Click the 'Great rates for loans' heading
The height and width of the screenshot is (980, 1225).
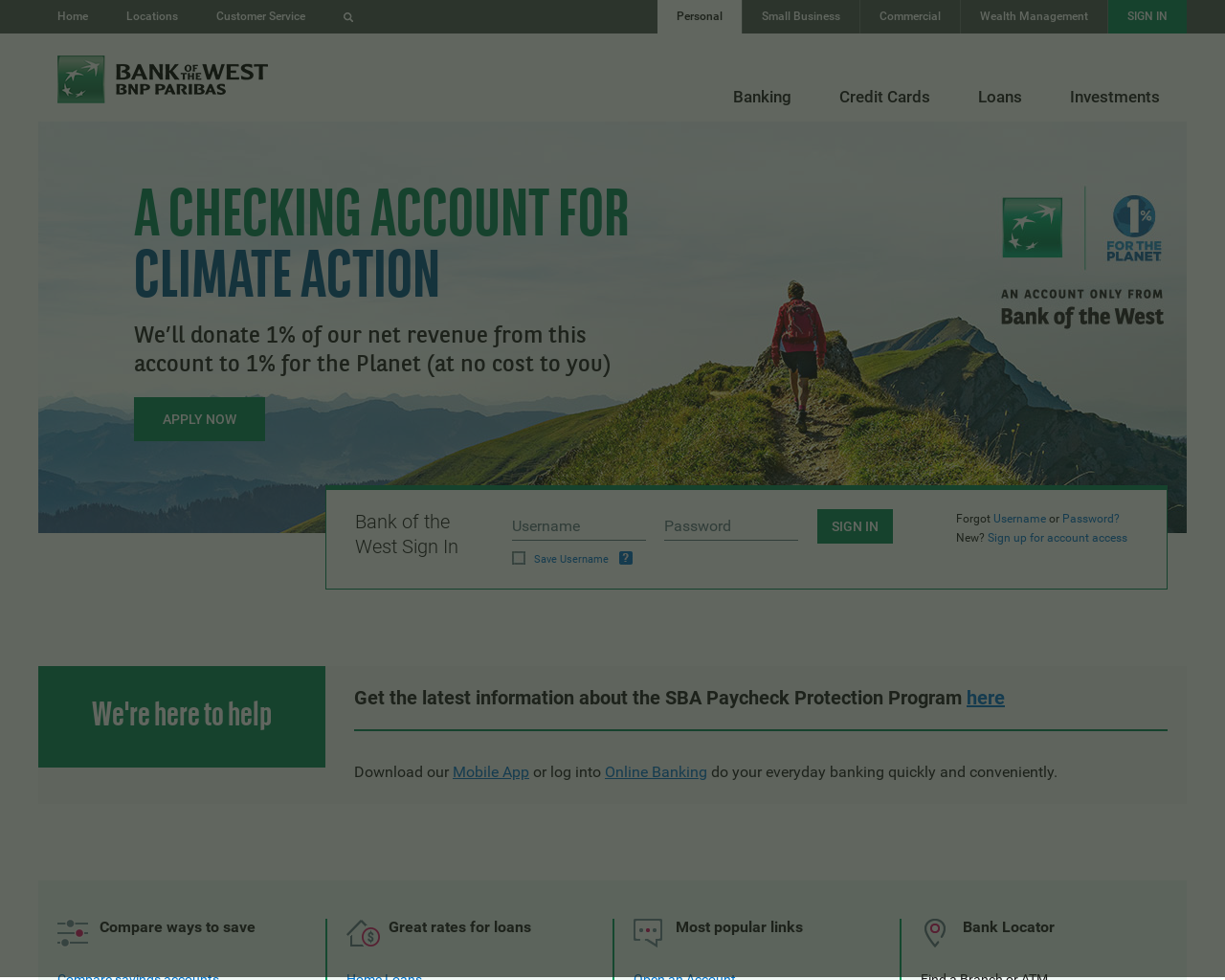(x=459, y=927)
